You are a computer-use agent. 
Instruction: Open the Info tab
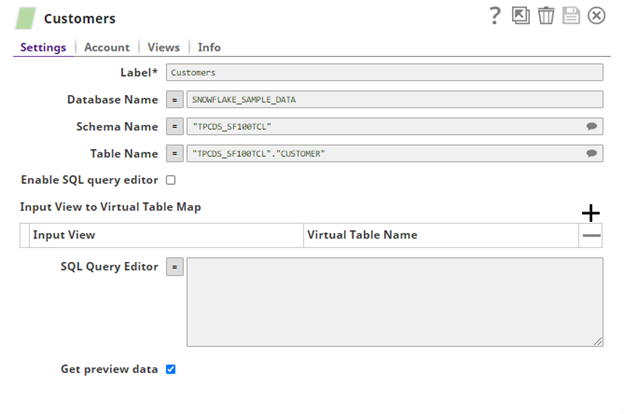209,47
